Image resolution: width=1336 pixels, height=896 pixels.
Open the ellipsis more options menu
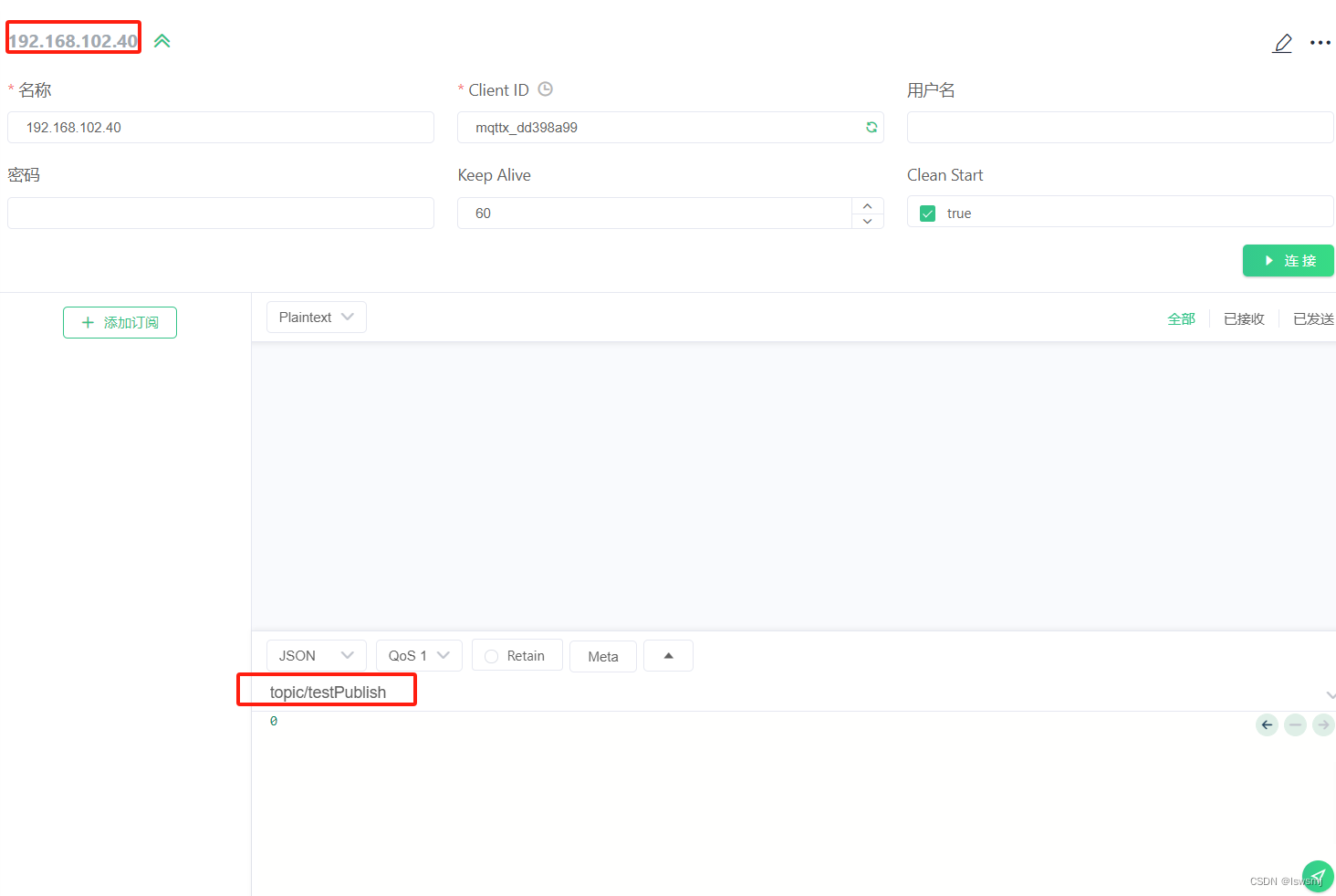tap(1320, 43)
